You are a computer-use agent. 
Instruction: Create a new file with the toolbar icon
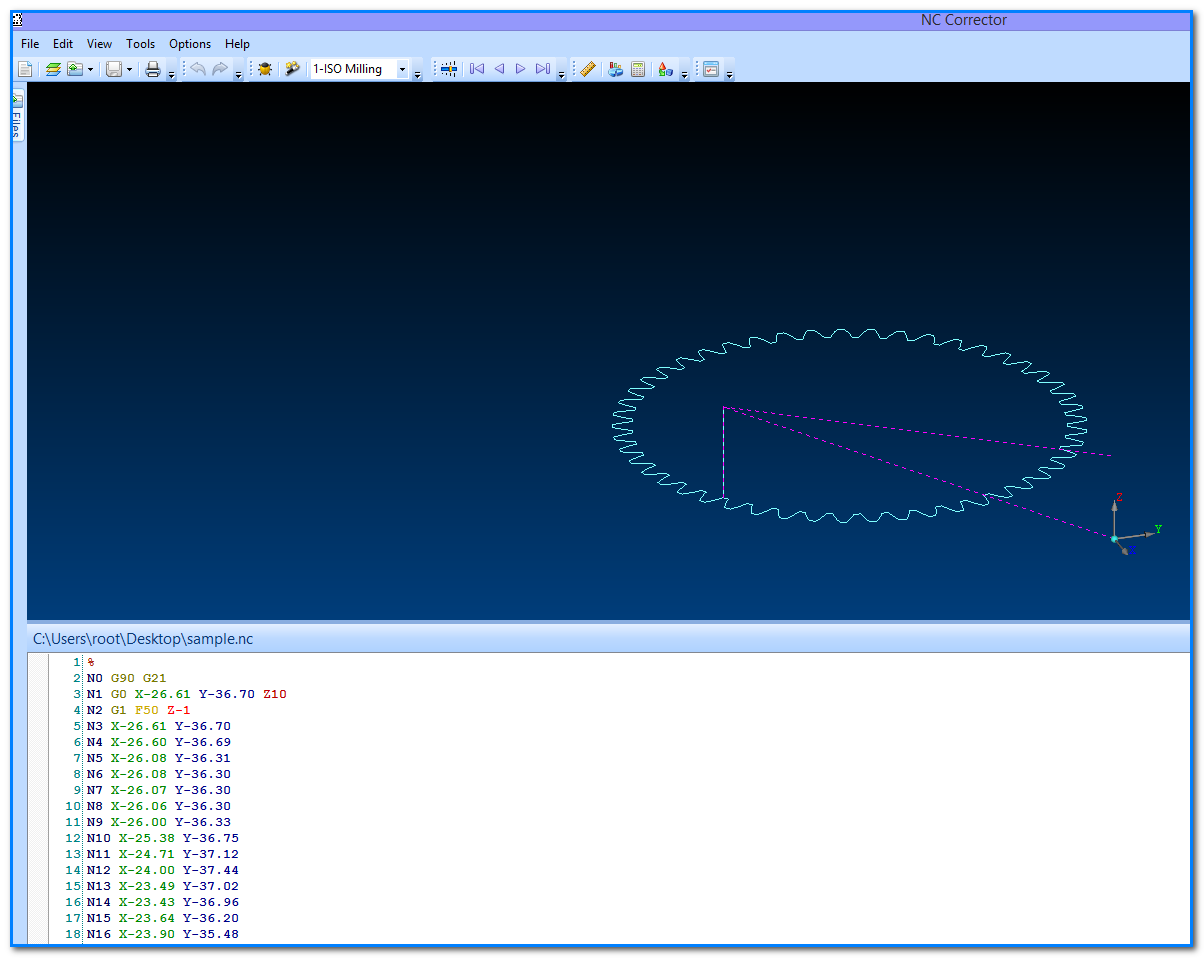point(25,69)
